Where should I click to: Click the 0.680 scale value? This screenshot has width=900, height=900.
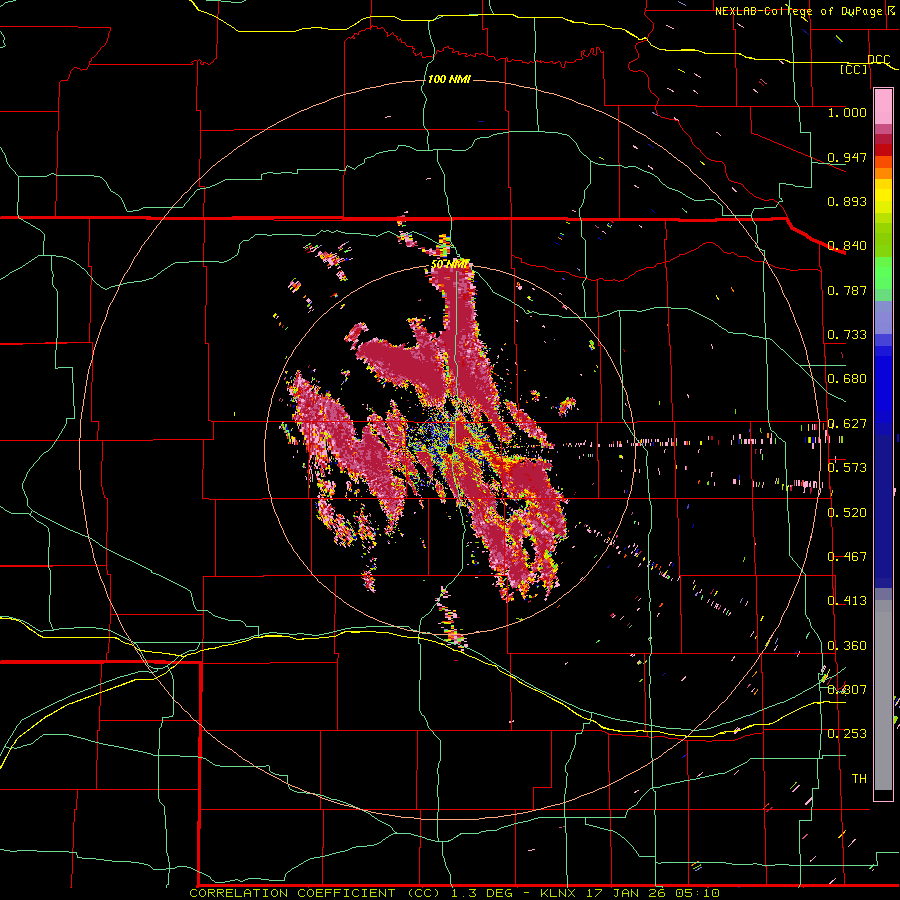click(x=847, y=379)
